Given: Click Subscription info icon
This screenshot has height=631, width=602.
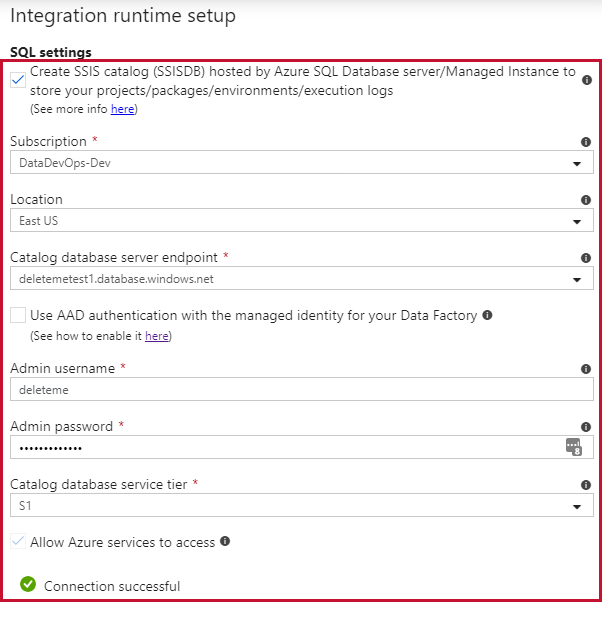Looking at the screenshot, I should pos(587,142).
